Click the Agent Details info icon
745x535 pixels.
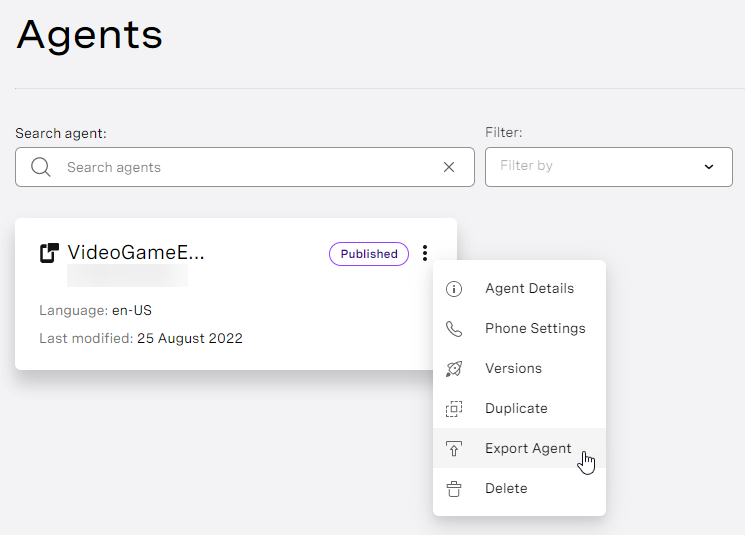454,289
